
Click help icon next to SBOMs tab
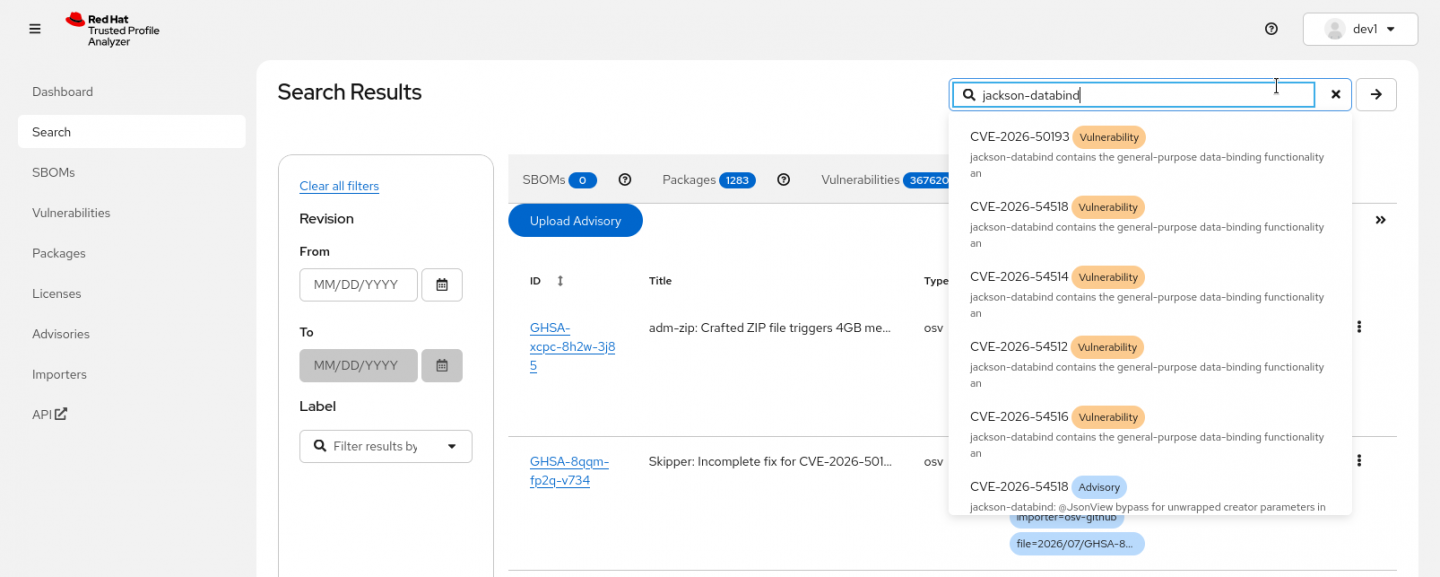click(x=625, y=180)
